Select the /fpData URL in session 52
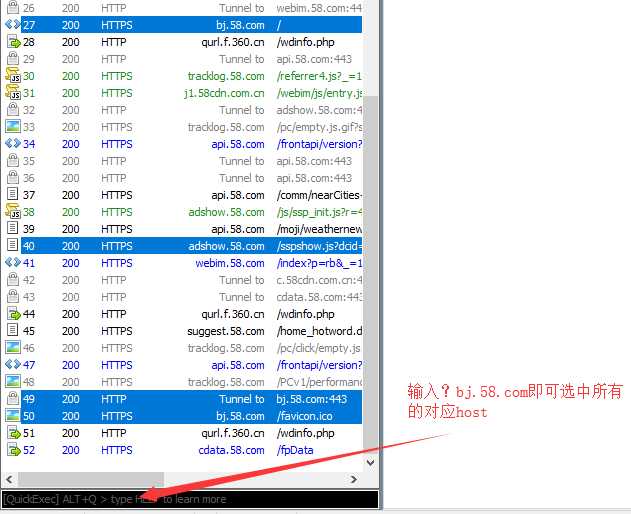631x514 pixels. pos(295,450)
